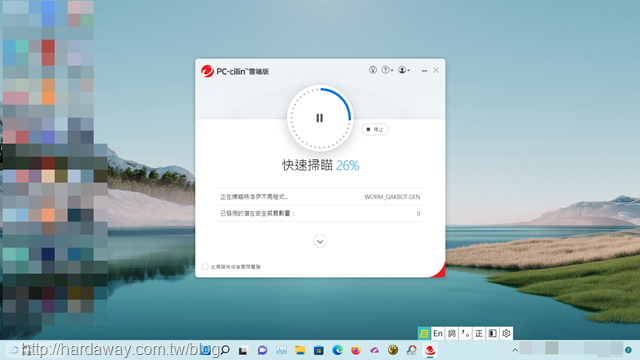This screenshot has width=640, height=360.
Task: Toggle IME half/full width button
Action: tap(493, 333)
